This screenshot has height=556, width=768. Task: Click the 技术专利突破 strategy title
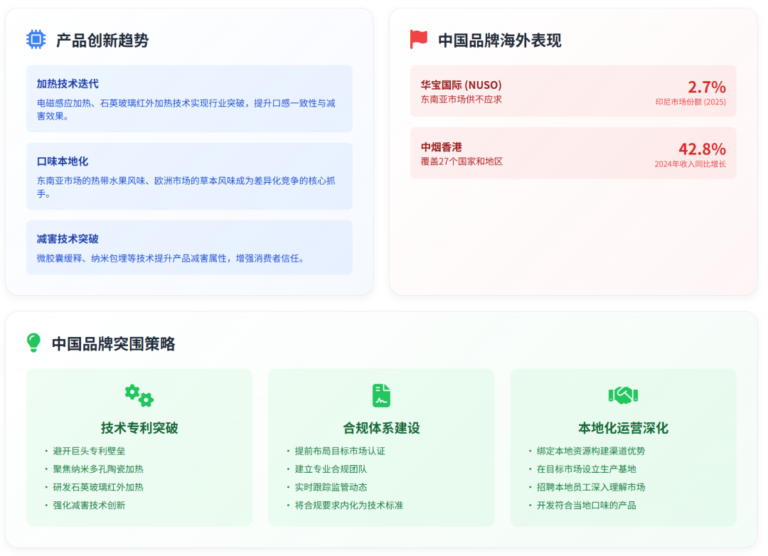pyautogui.click(x=139, y=428)
